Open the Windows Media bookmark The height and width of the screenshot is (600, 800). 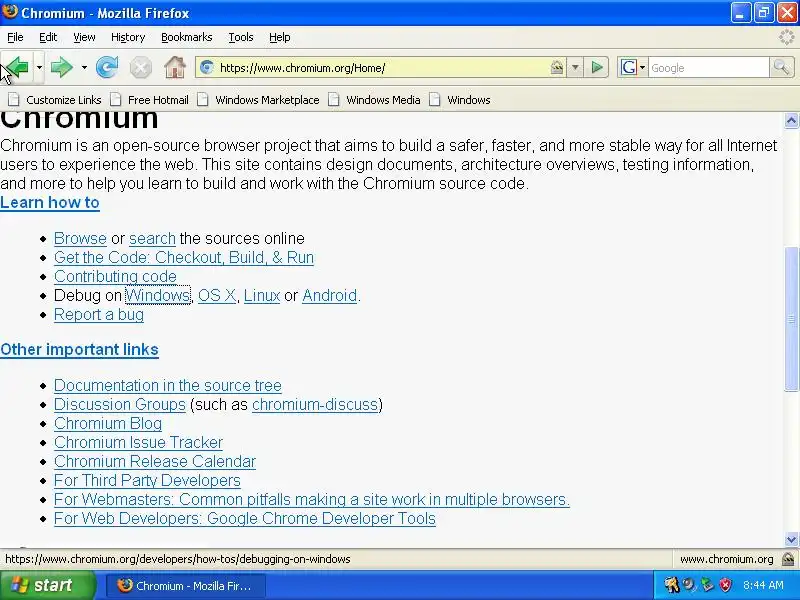click(374, 100)
